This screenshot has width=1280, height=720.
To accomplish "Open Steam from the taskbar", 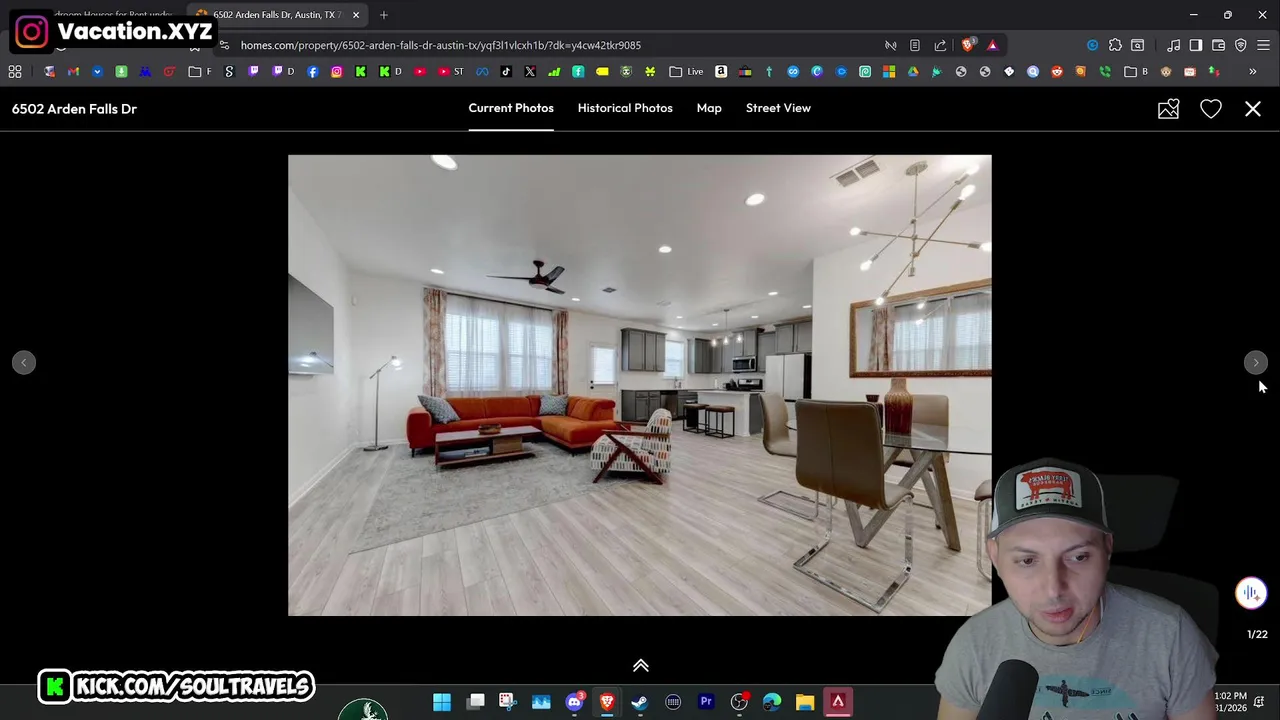I will pyautogui.click(x=640, y=702).
